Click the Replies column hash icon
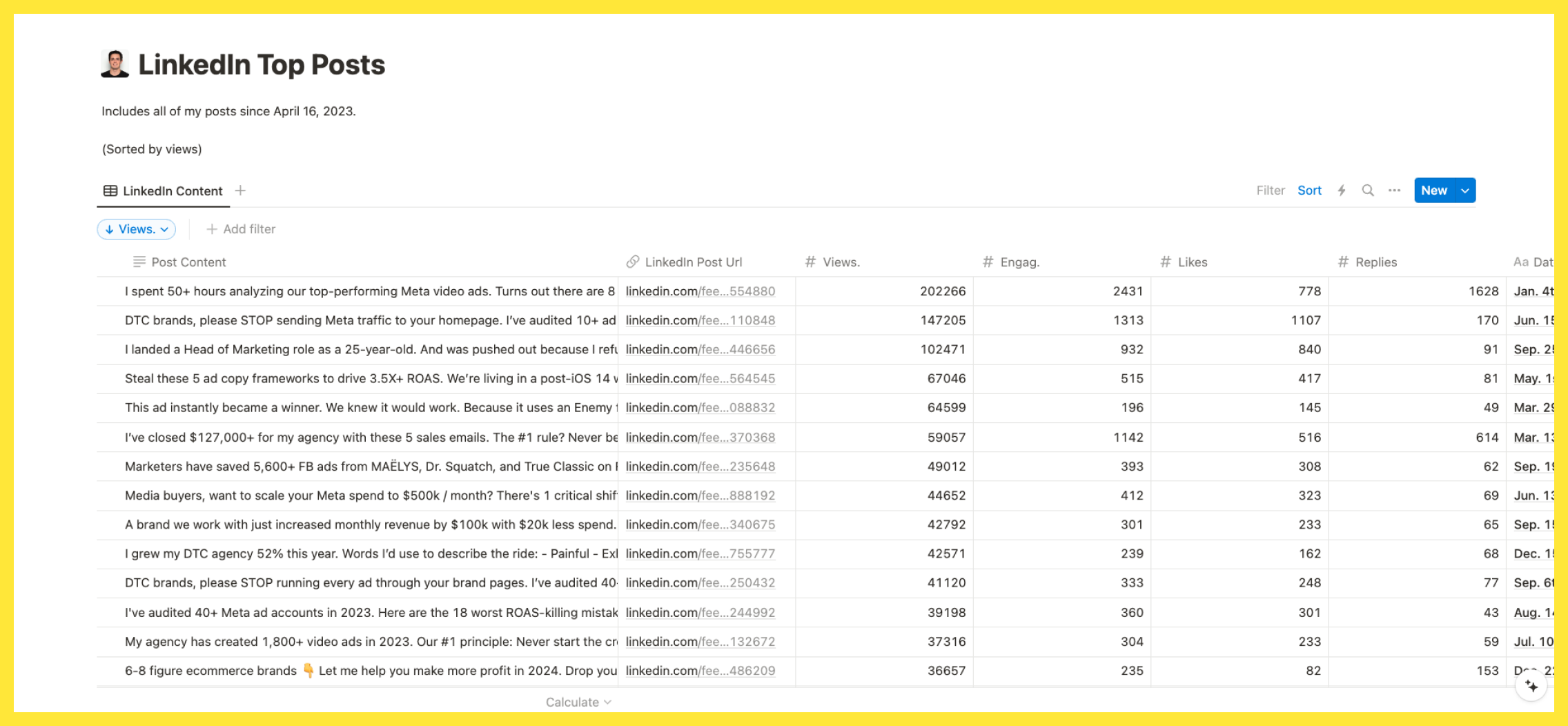This screenshot has height=726, width=1568. 1343,262
